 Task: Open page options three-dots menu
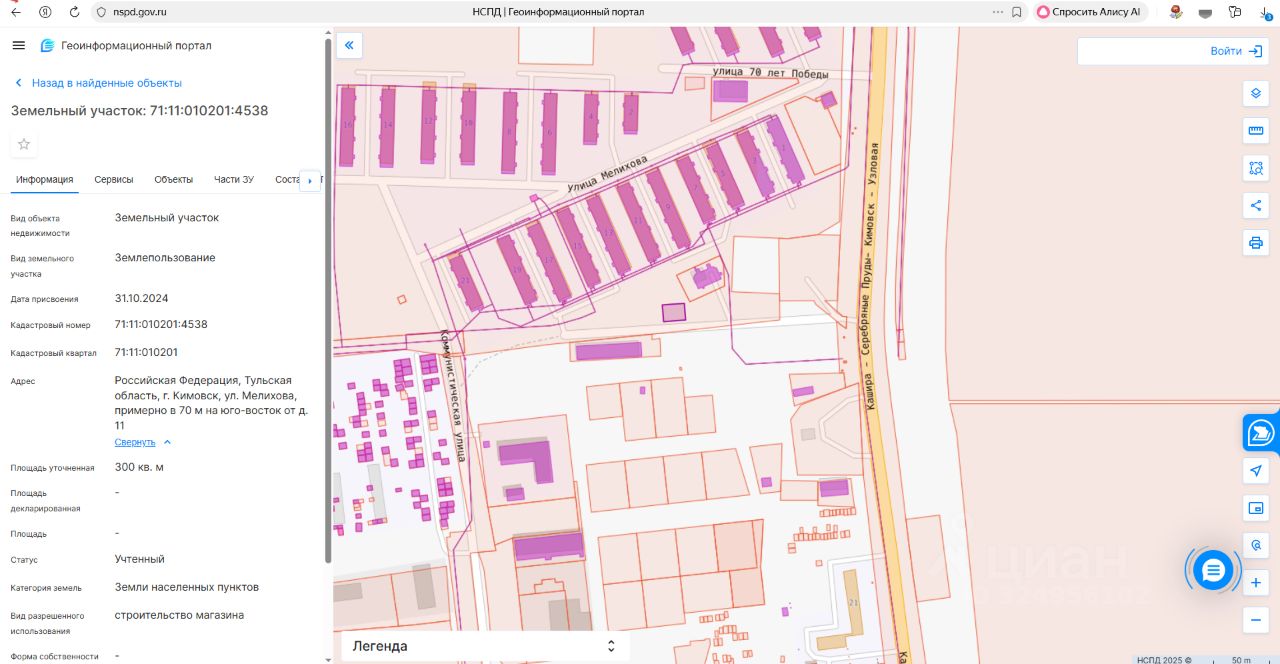click(997, 12)
